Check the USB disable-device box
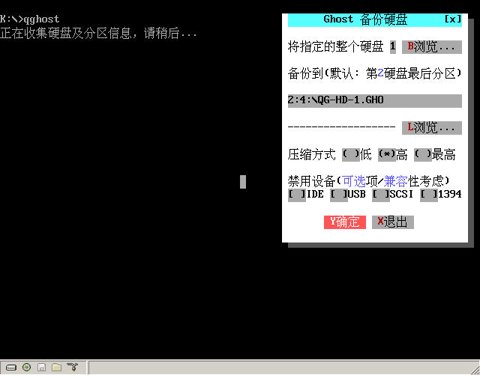This screenshot has height=375, width=480. pos(339,195)
